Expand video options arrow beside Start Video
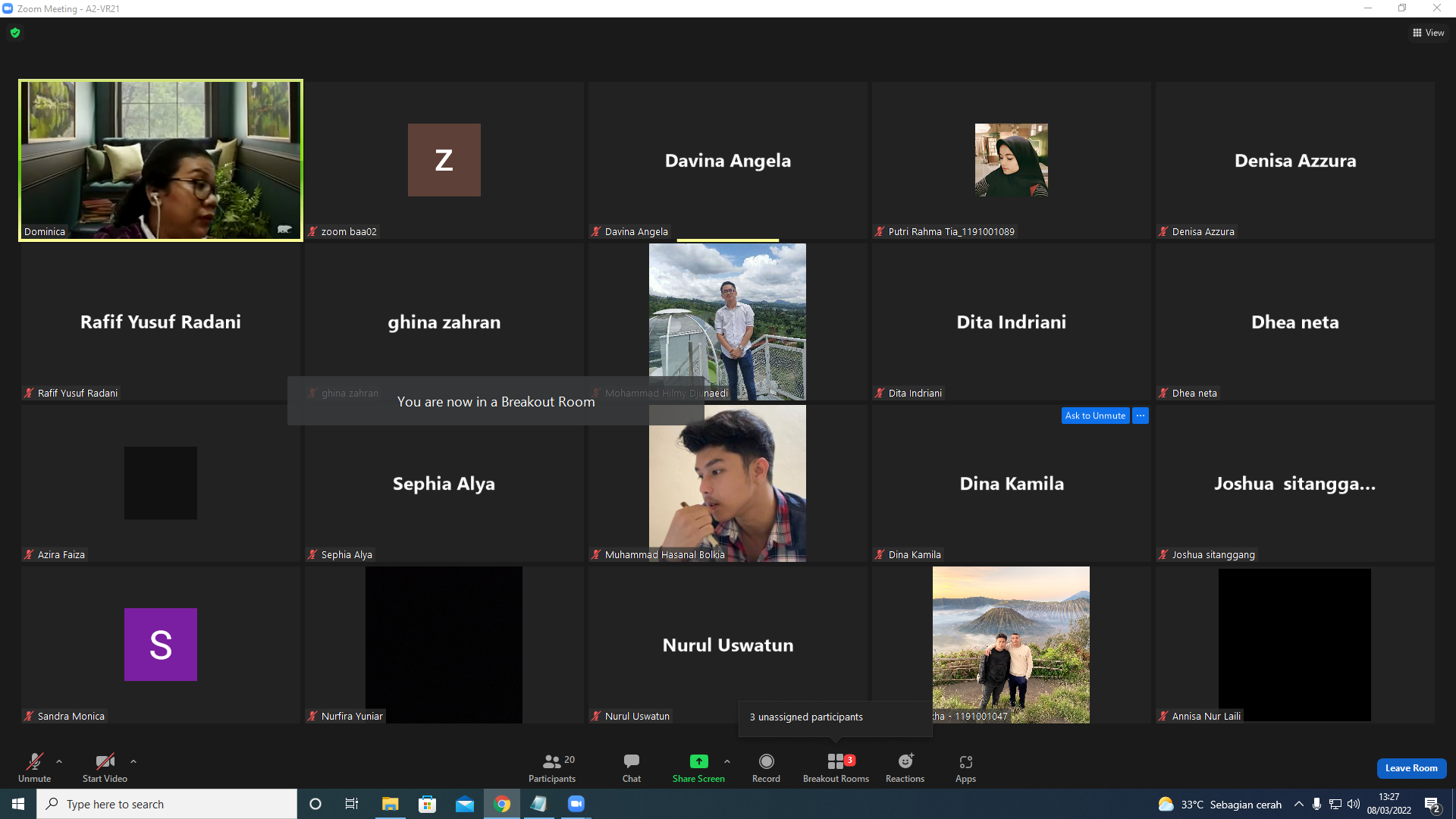1456x819 pixels. pyautogui.click(x=133, y=761)
